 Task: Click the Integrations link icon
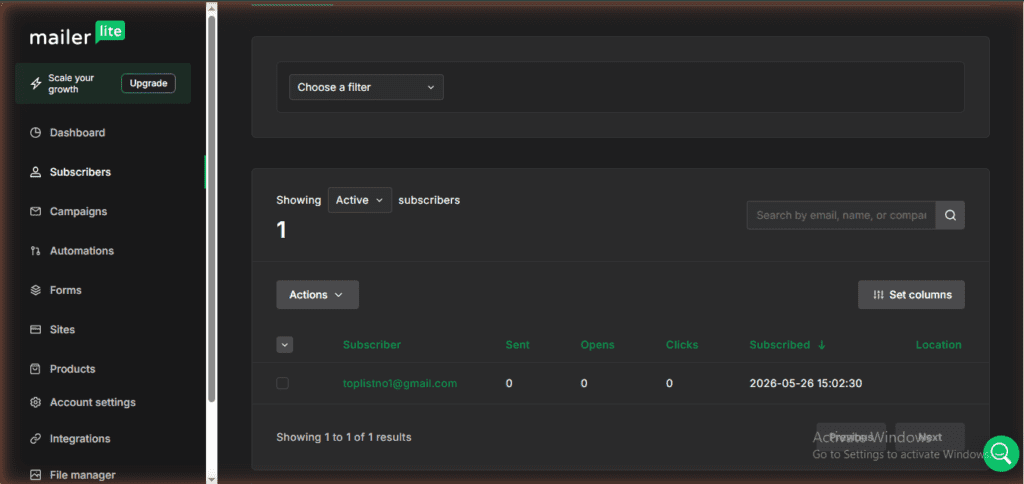(x=36, y=439)
